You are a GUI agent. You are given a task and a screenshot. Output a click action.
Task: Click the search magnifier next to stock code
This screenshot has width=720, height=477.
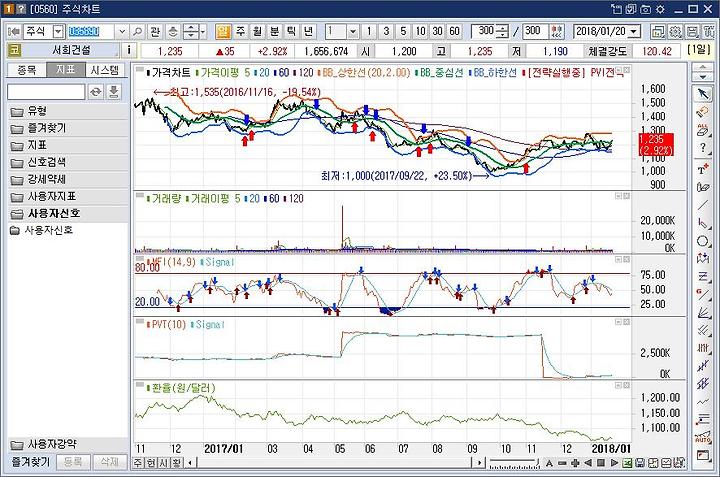click(x=137, y=32)
